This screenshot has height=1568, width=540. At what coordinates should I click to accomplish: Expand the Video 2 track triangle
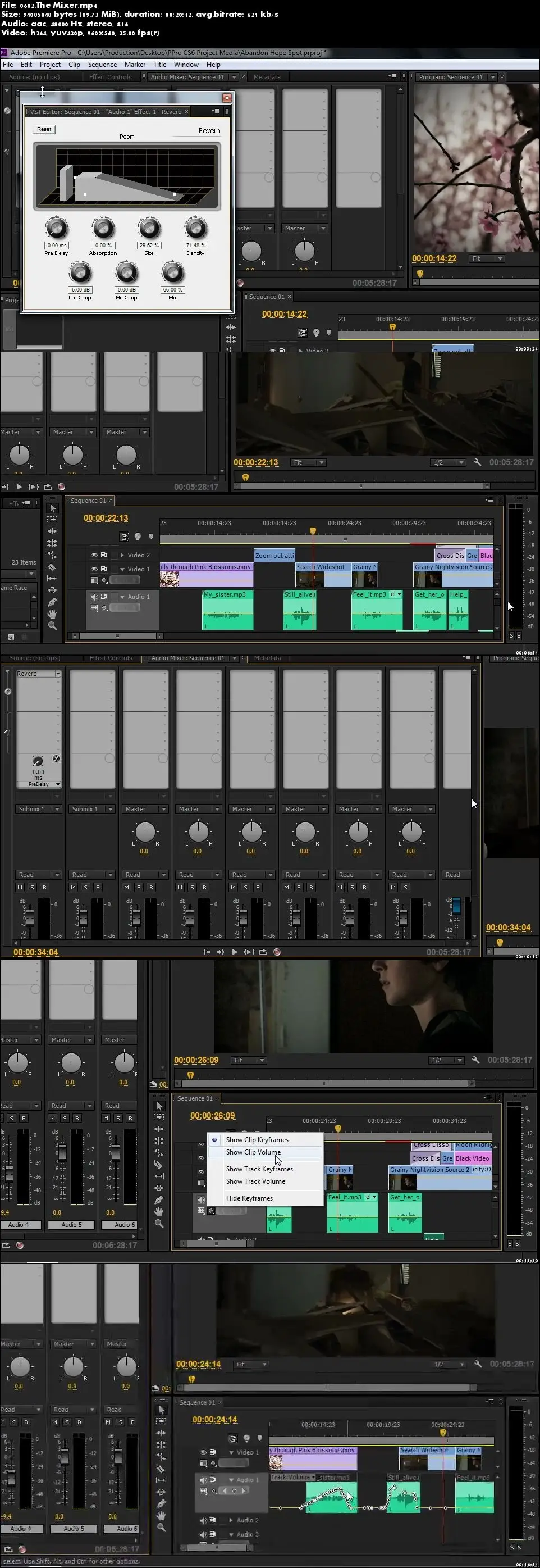tap(122, 555)
